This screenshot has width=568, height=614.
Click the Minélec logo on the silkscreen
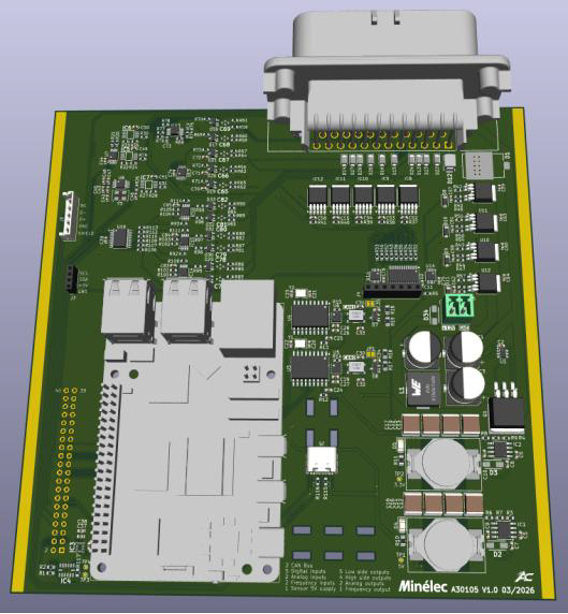coord(423,586)
